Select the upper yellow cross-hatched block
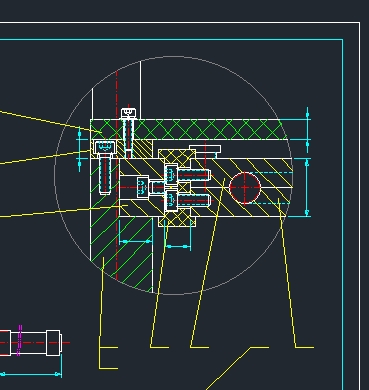The image size is (369, 390). [176, 157]
